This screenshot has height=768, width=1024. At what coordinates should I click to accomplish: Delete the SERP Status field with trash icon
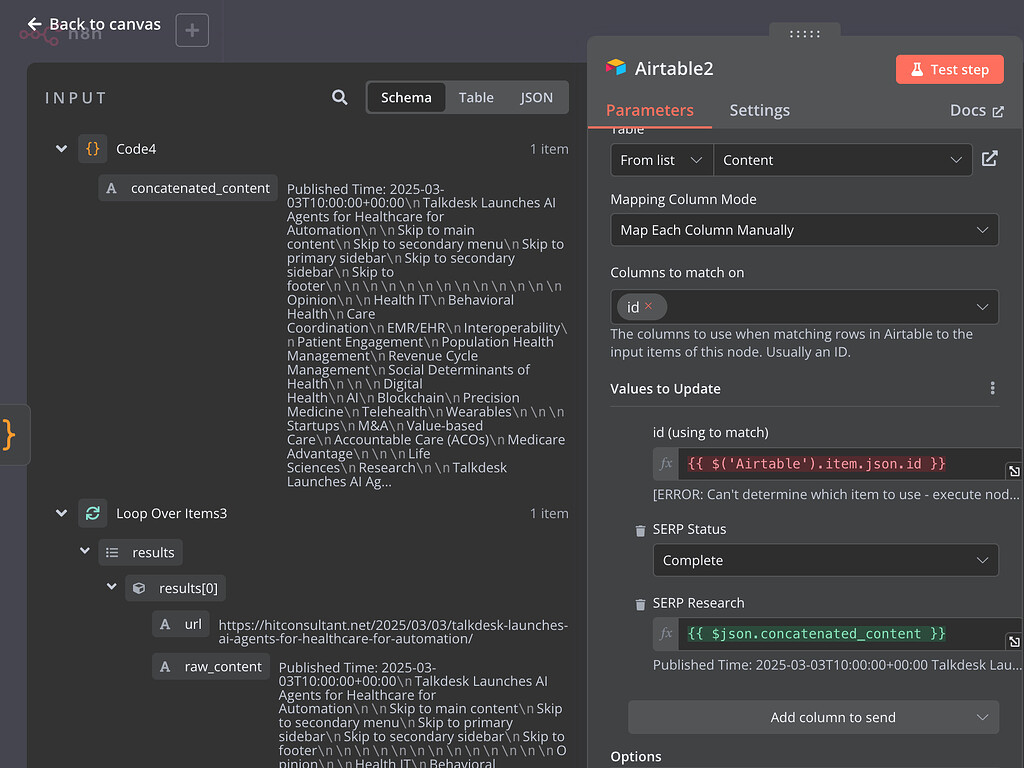640,530
